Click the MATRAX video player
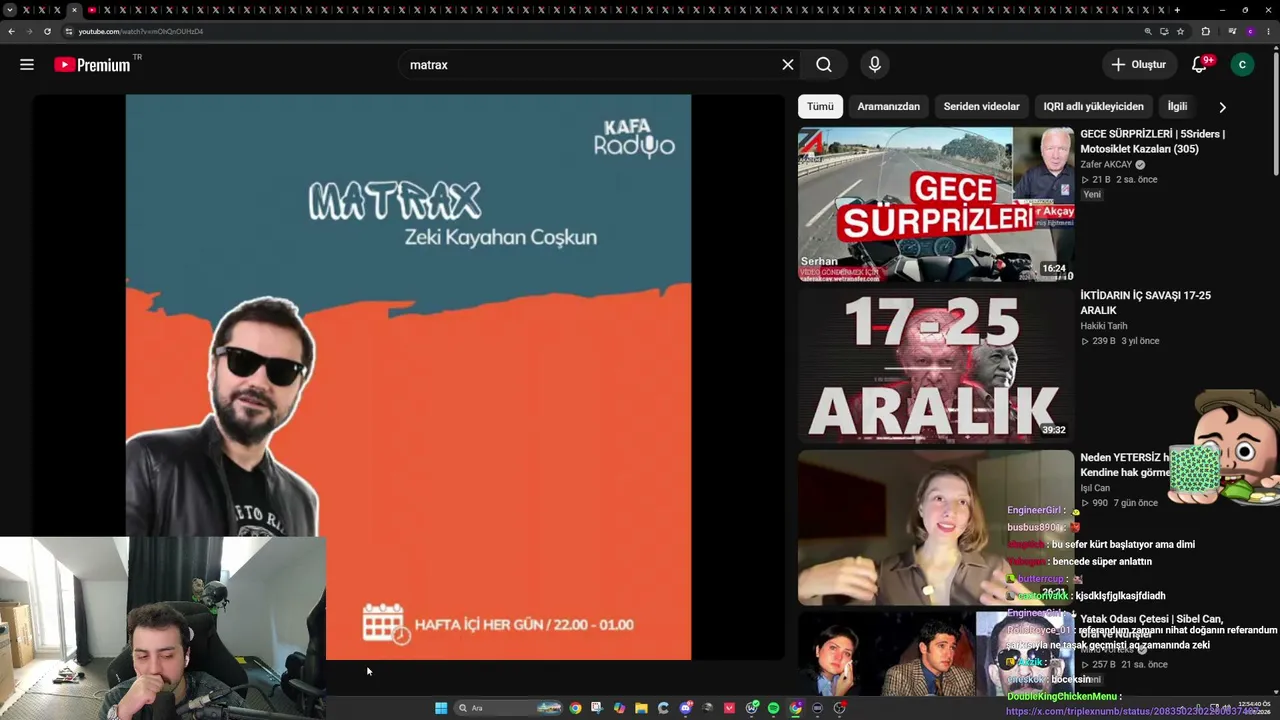Screen dimensions: 1280x720 coord(408,377)
